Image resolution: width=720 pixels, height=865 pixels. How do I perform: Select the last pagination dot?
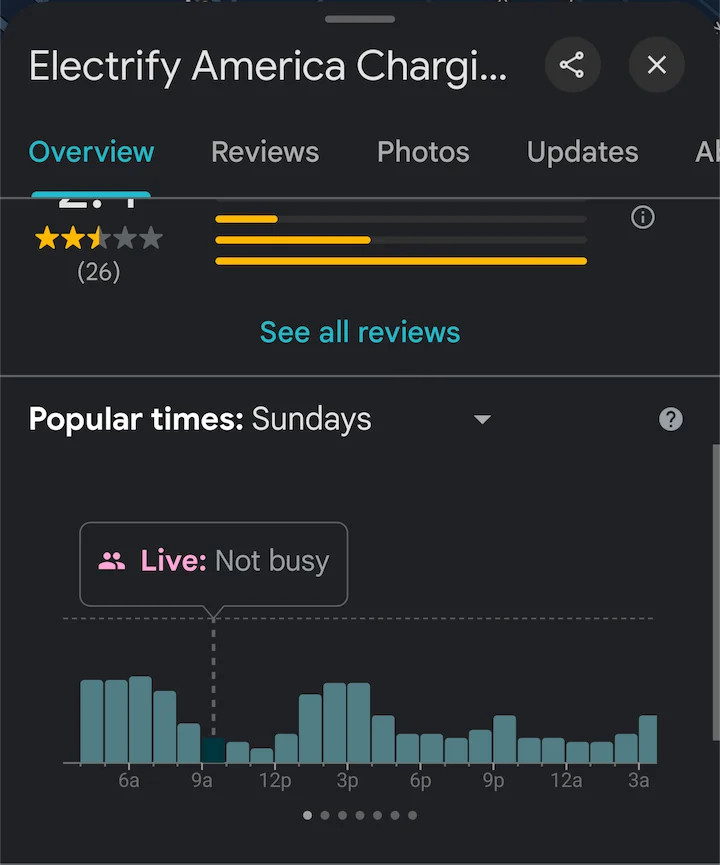coord(412,815)
